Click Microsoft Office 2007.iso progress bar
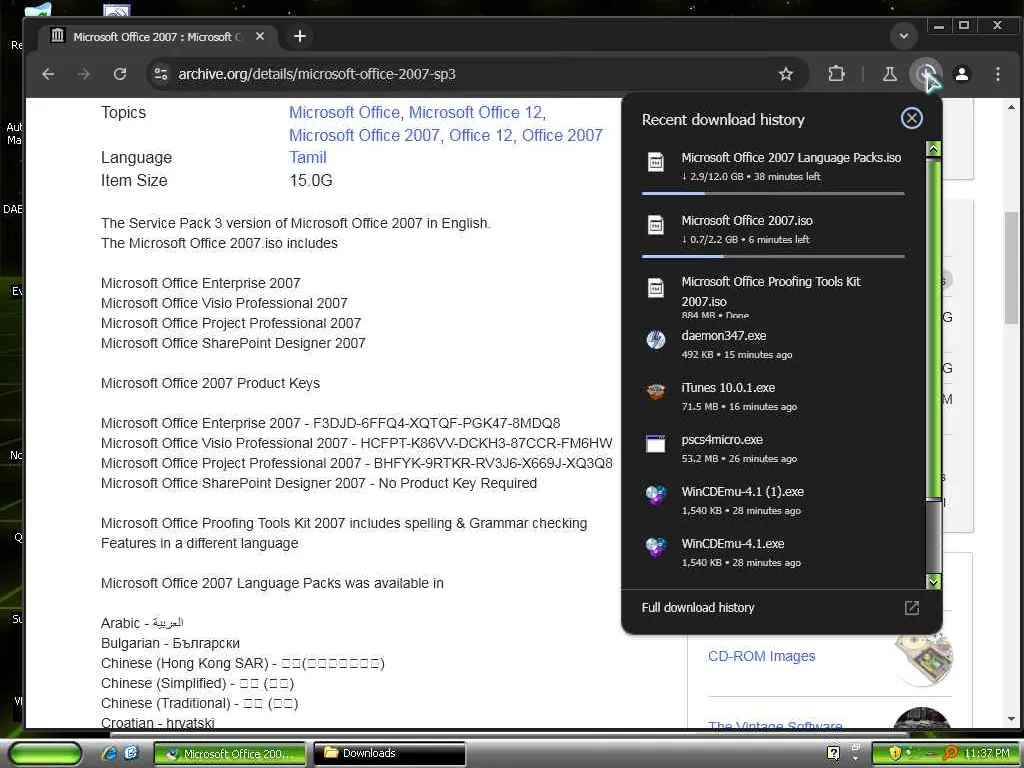Screen dimensions: 1024x768 click(773, 257)
